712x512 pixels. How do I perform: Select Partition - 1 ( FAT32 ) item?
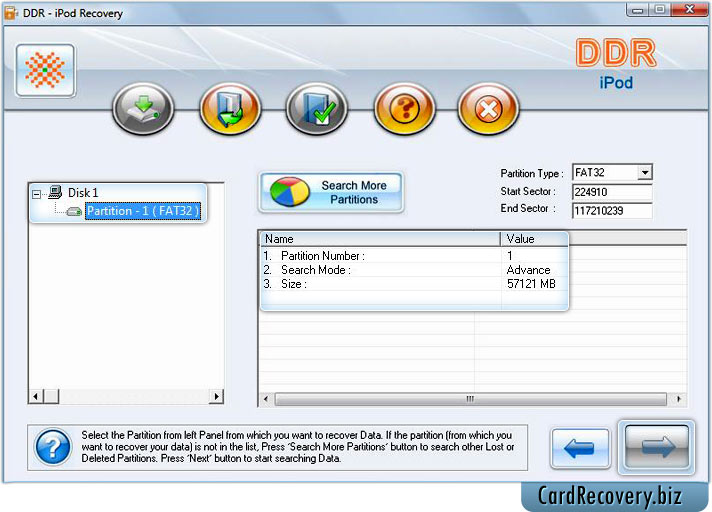pos(143,211)
